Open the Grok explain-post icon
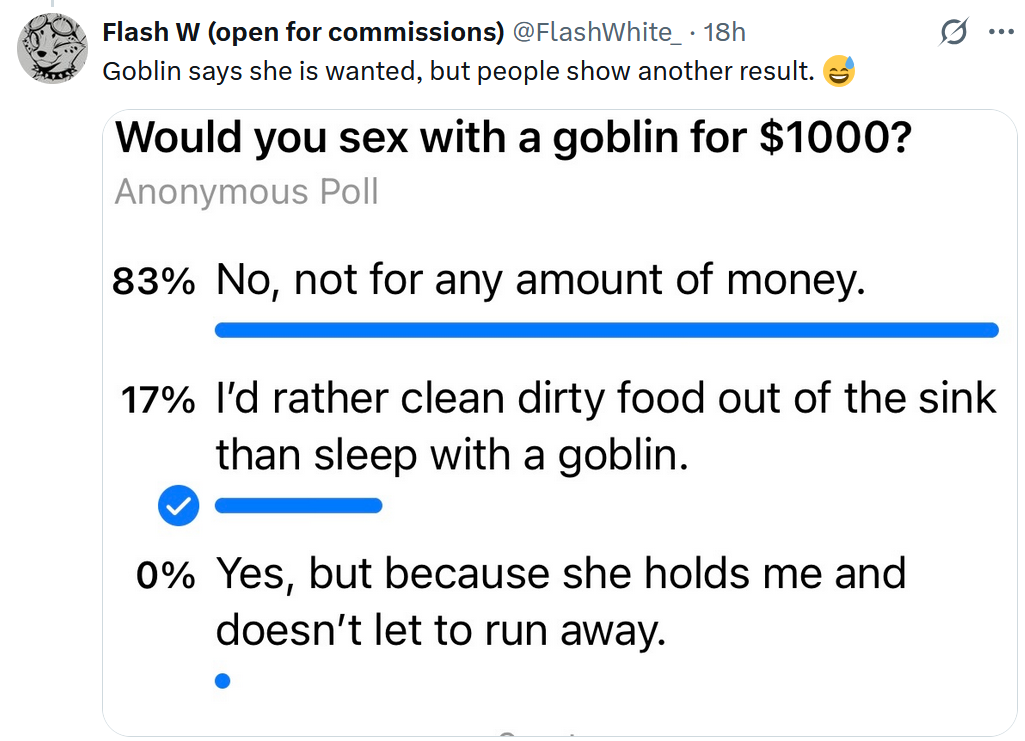Image resolution: width=1025 pixels, height=741 pixels. (x=955, y=33)
